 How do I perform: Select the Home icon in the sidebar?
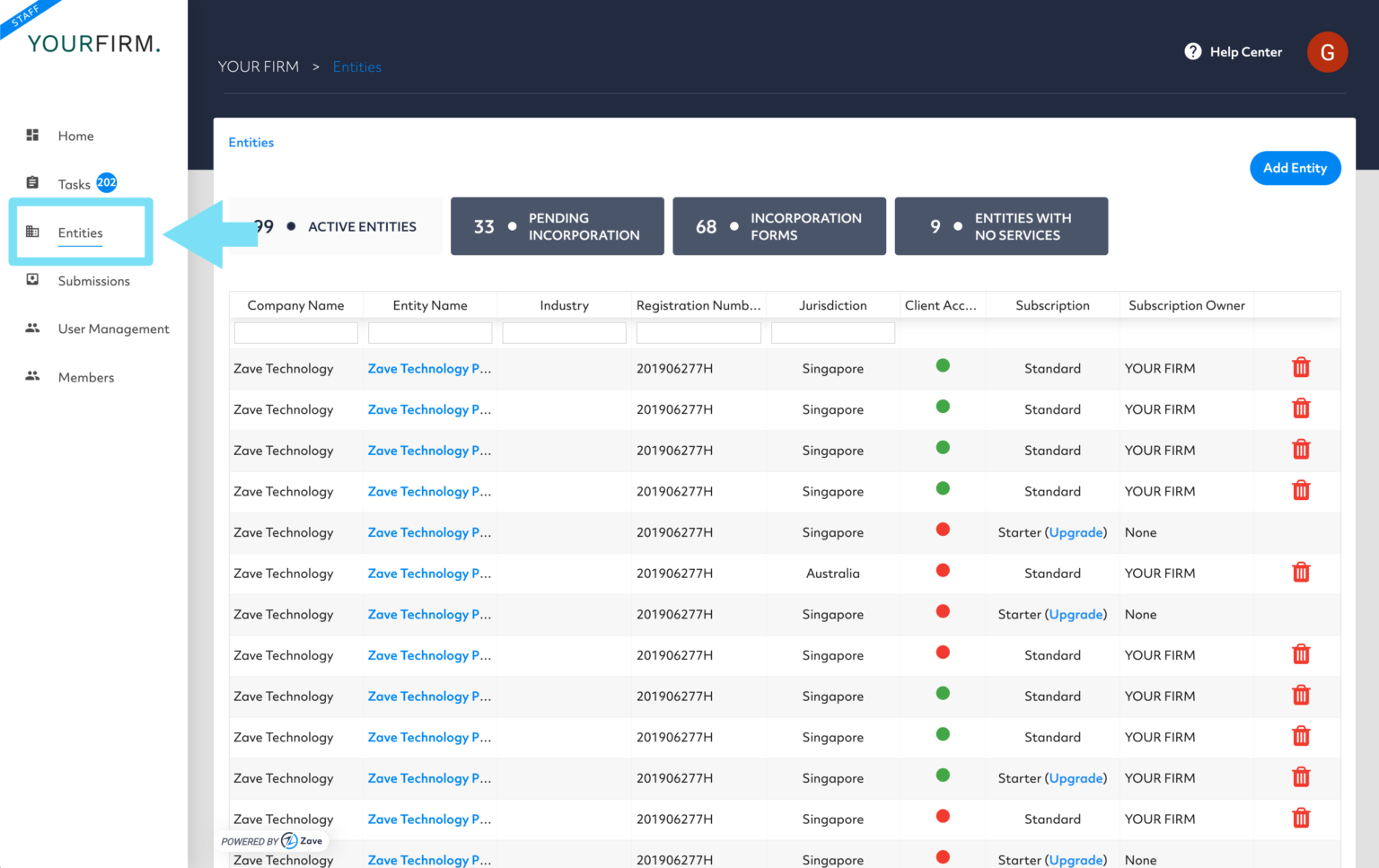point(32,136)
